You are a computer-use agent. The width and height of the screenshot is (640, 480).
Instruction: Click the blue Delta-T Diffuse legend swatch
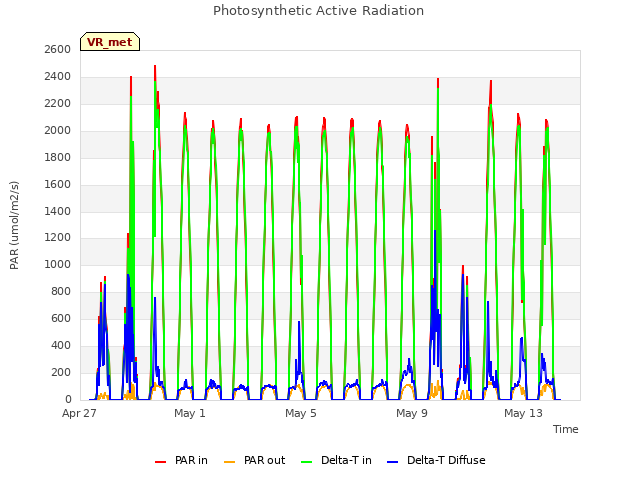pyautogui.click(x=392, y=462)
